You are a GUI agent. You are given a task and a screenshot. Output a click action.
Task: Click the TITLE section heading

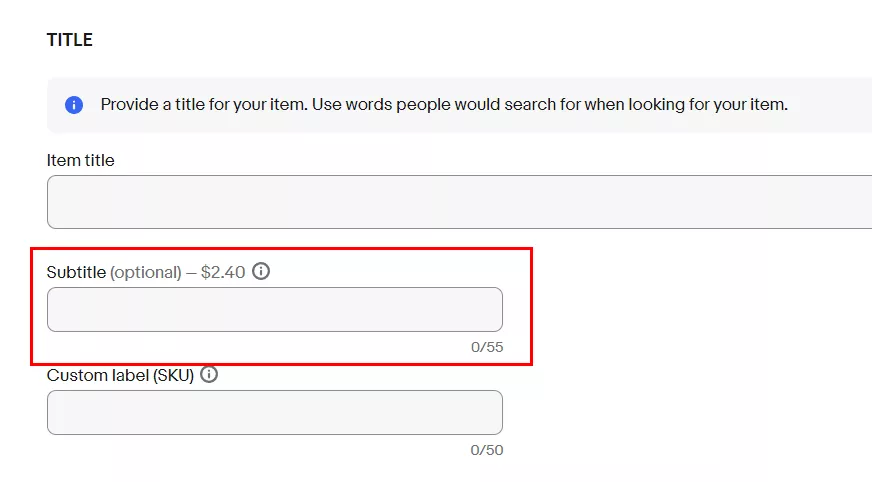(70, 40)
